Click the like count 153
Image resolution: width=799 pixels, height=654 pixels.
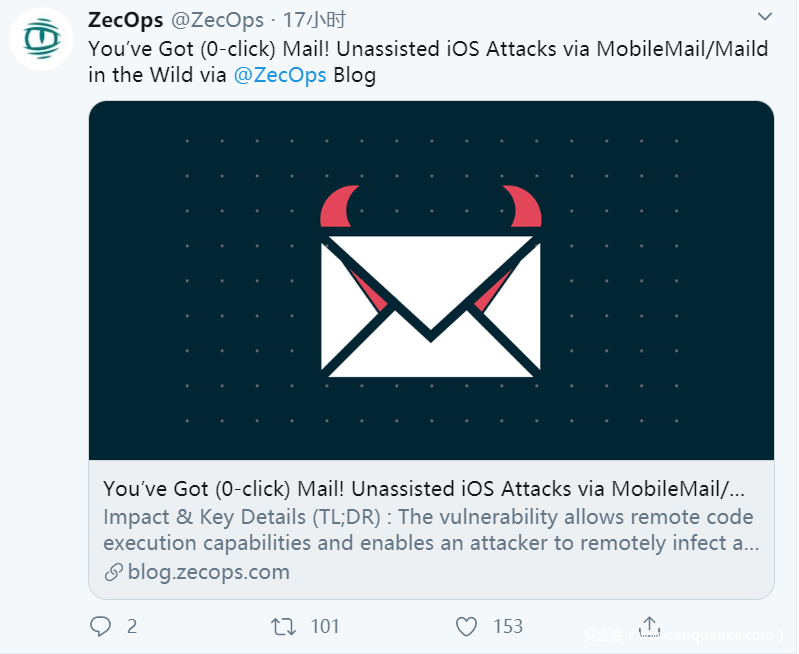[508, 627]
